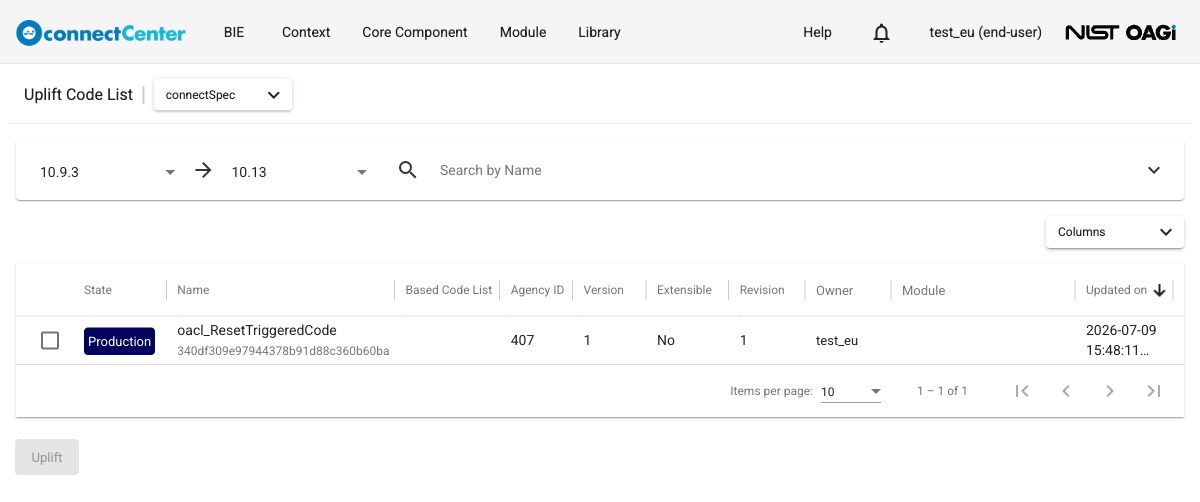Click the Extensible value No

tap(666, 340)
